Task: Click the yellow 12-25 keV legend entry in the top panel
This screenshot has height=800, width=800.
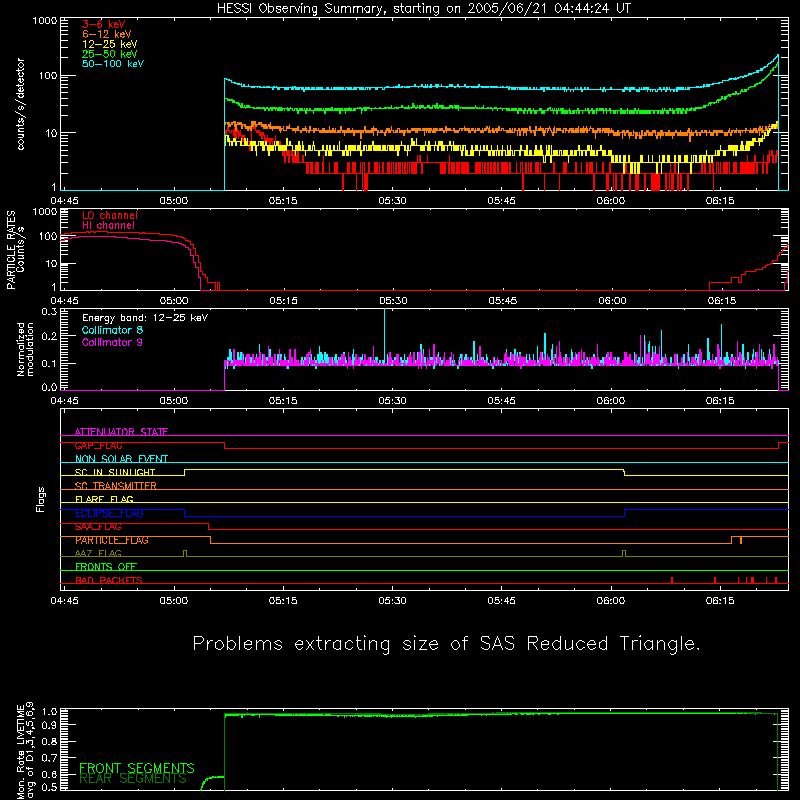Action: 109,44
